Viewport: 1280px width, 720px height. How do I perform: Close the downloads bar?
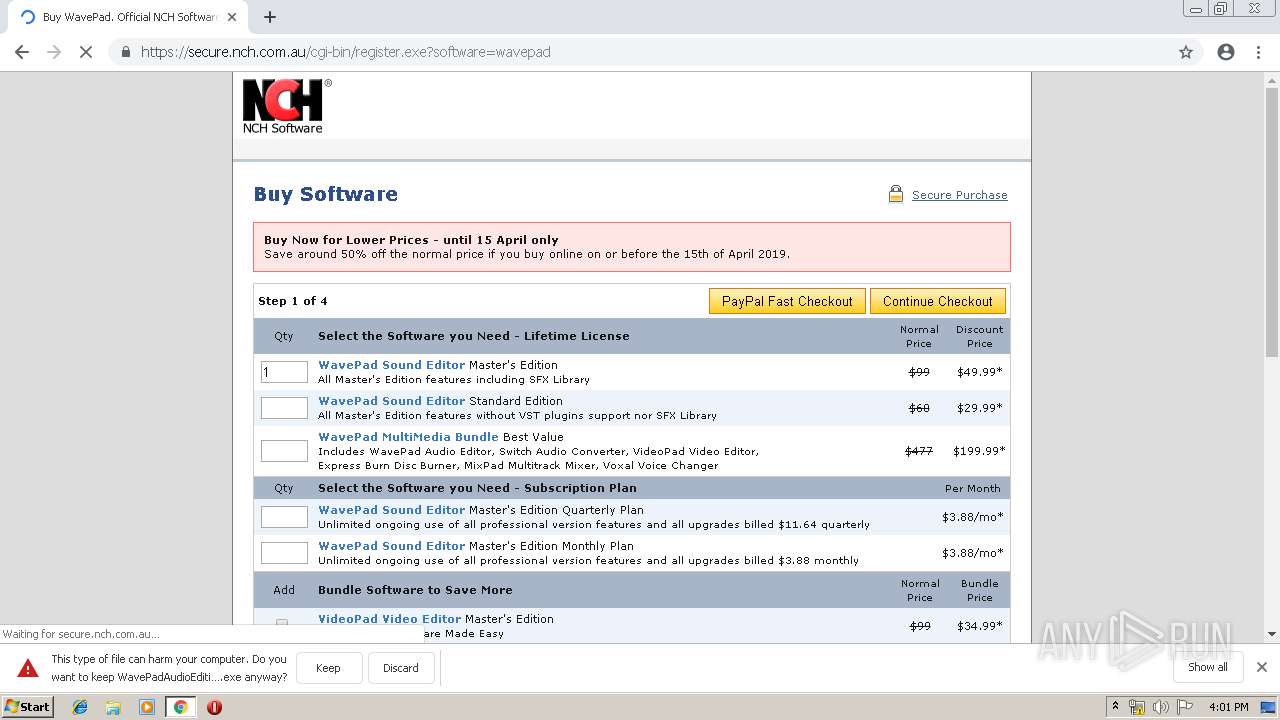1262,667
